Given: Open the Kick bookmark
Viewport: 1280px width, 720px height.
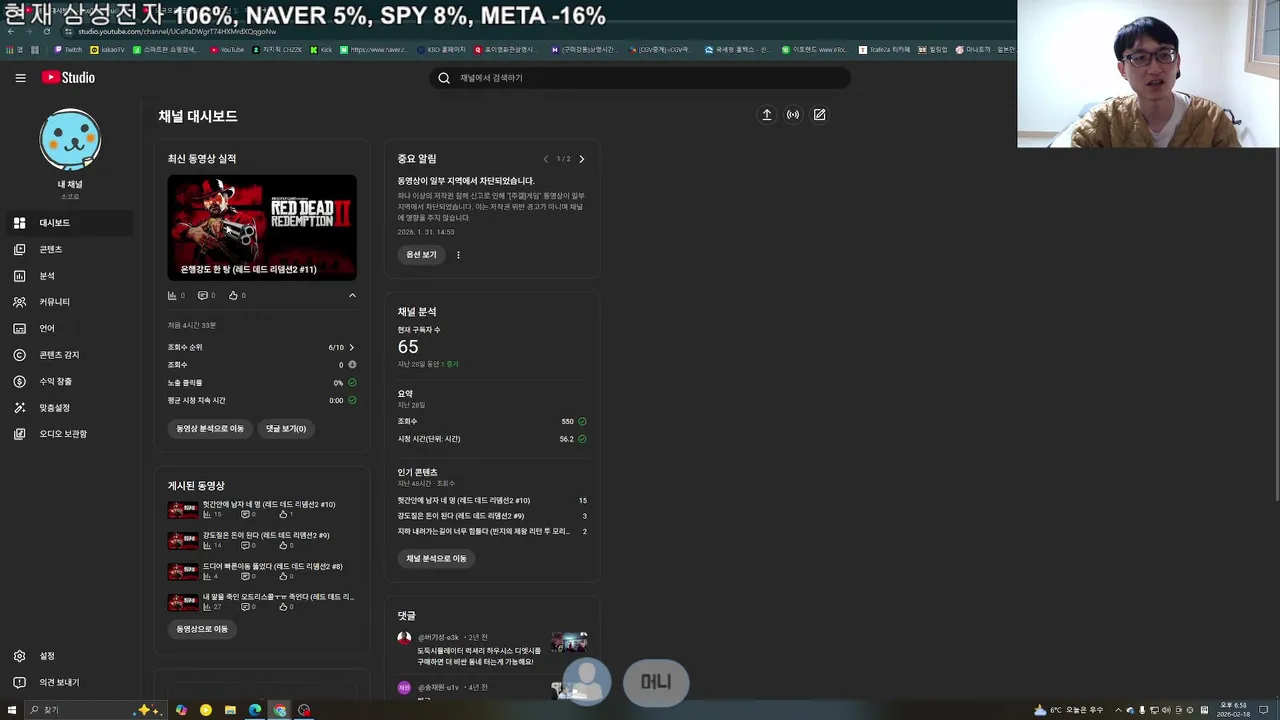Looking at the screenshot, I should click(x=321, y=49).
